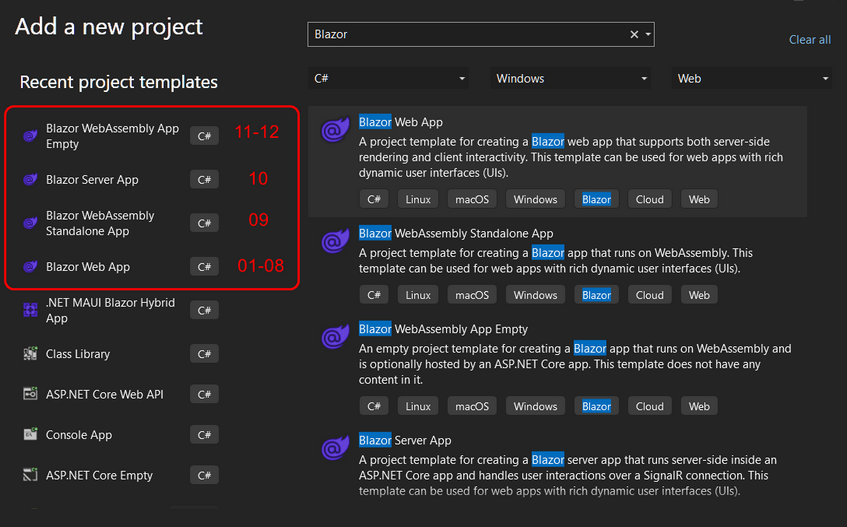The width and height of the screenshot is (847, 527).
Task: Click Console App template icon
Action: pyautogui.click(x=30, y=434)
